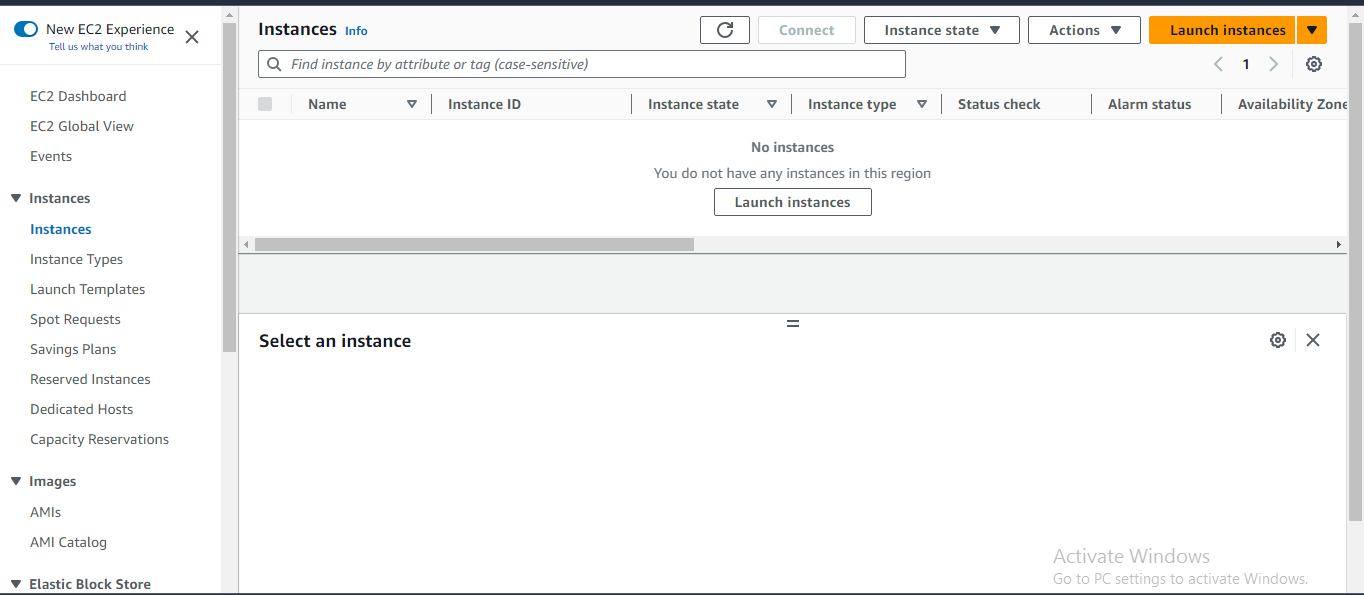Tick the select-all instances checkbox
This screenshot has height=595, width=1364.
tap(265, 104)
